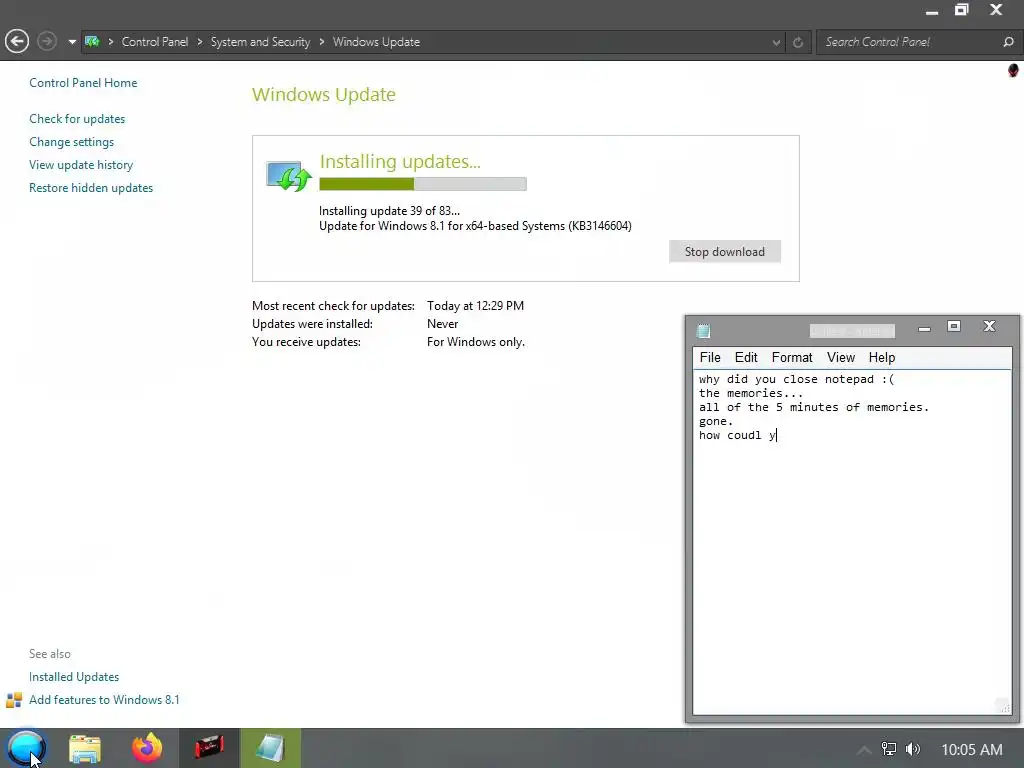Open Installed Updates link
Viewport: 1024px width, 768px height.
(x=74, y=677)
